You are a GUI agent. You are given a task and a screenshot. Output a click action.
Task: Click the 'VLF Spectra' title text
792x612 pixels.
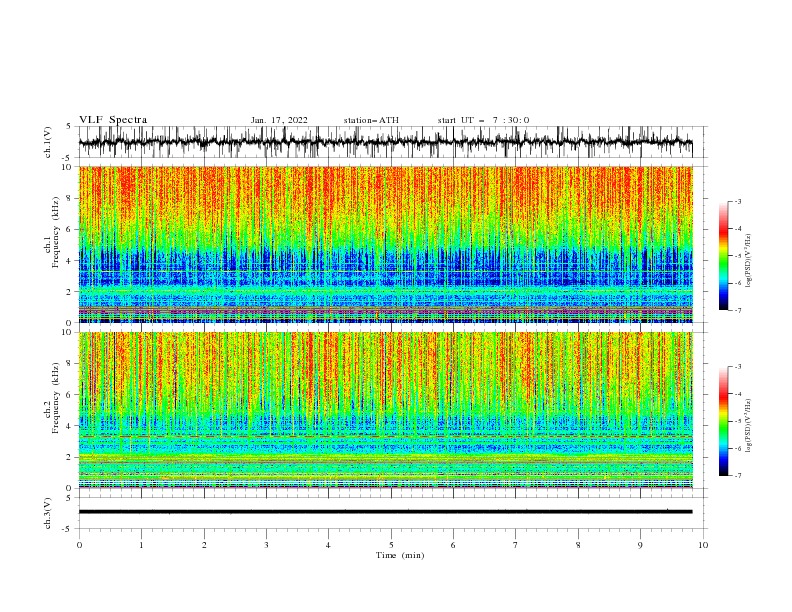coord(113,120)
